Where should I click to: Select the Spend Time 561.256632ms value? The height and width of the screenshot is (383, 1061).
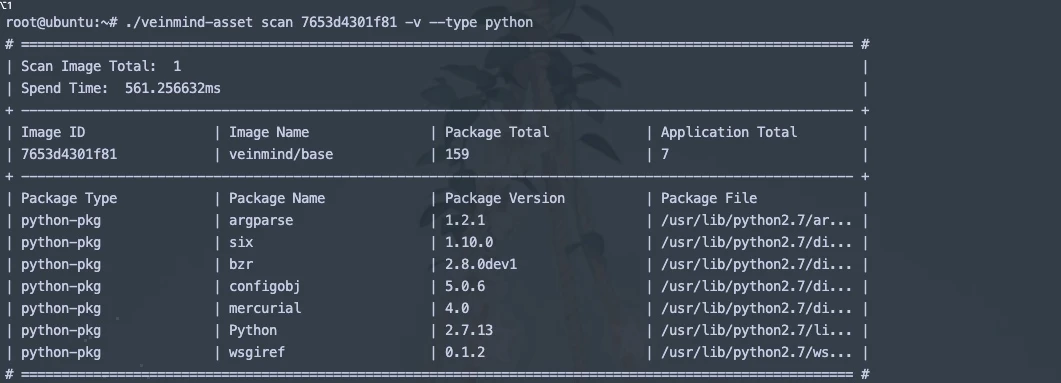173,89
